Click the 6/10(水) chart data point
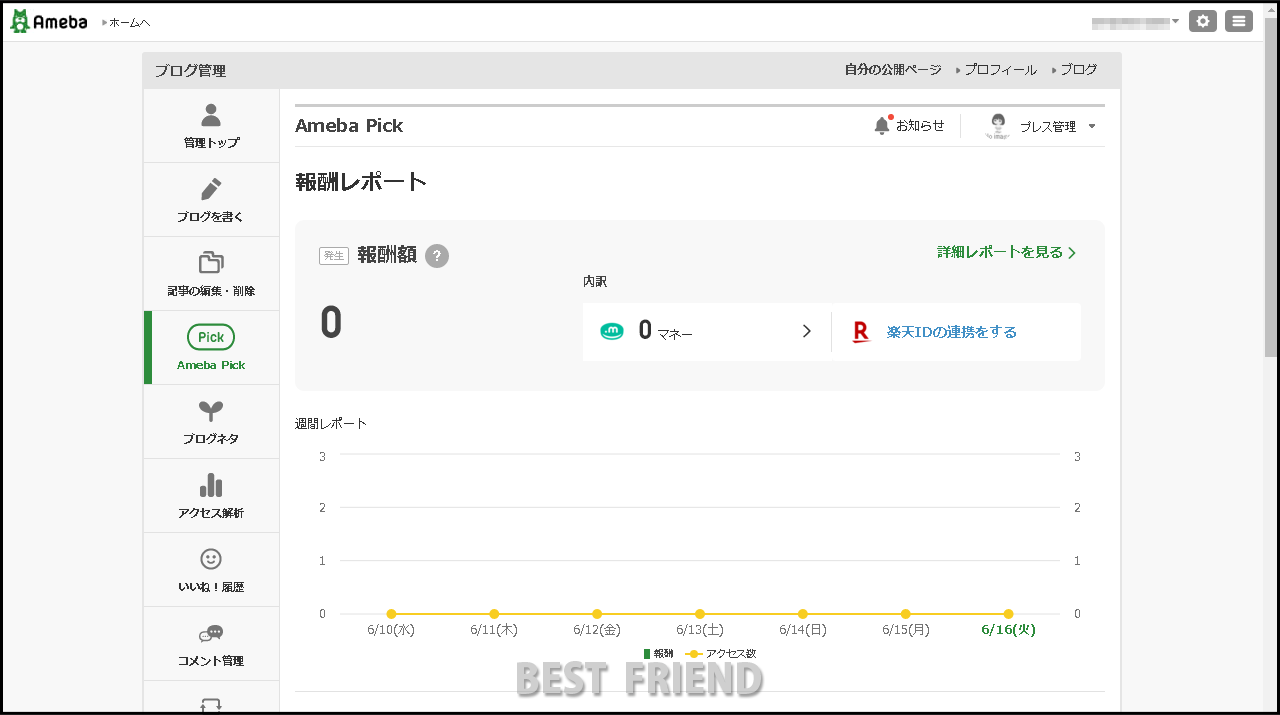Image resolution: width=1280 pixels, height=715 pixels. pos(391,614)
